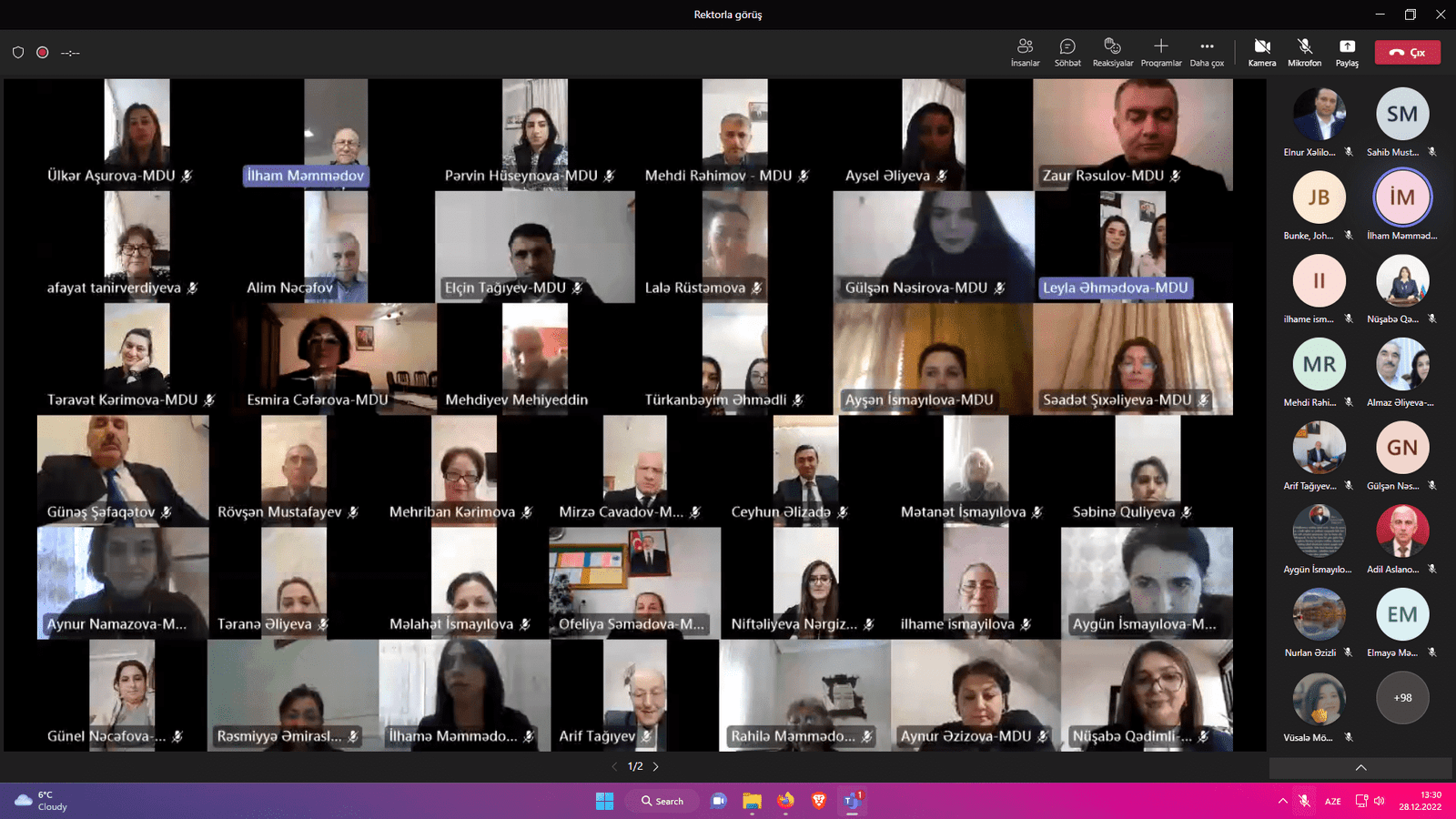Open the İnsanlar participants panel
Viewport: 1456px width, 819px height.
point(1025,52)
